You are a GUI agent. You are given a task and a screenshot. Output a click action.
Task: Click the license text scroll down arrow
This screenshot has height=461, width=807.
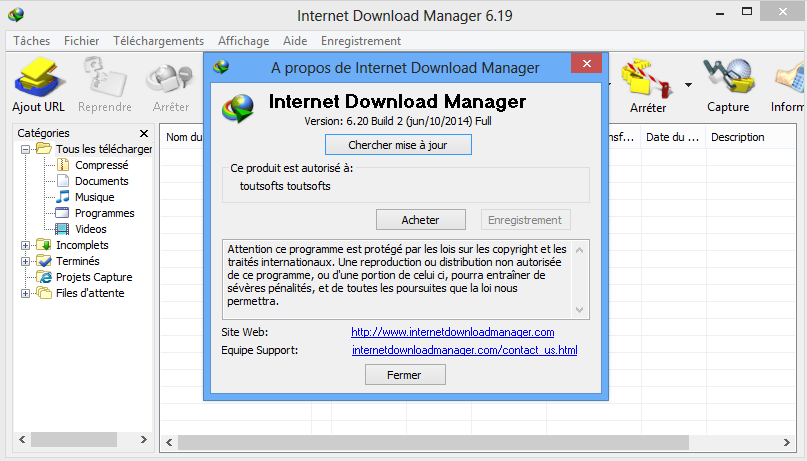pos(580,310)
